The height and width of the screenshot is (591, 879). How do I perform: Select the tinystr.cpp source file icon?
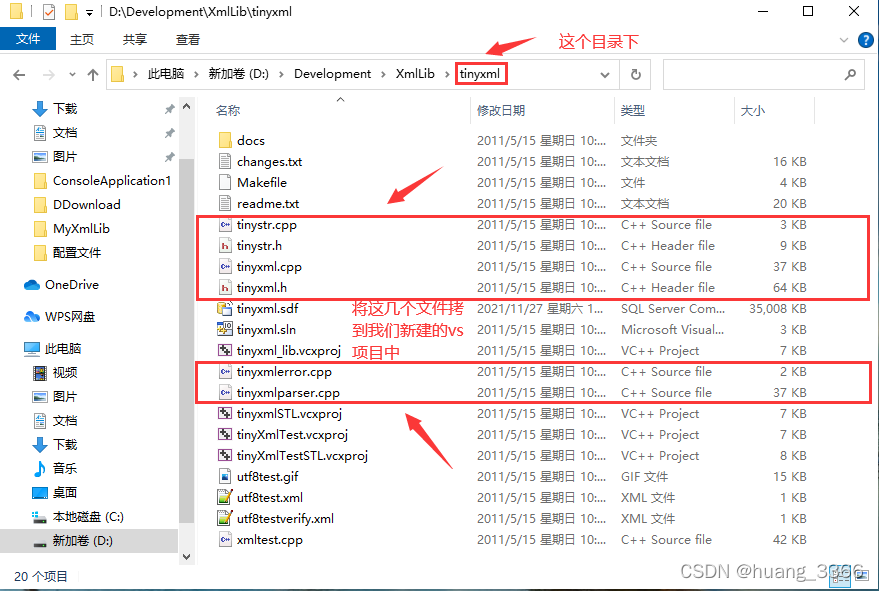(225, 225)
